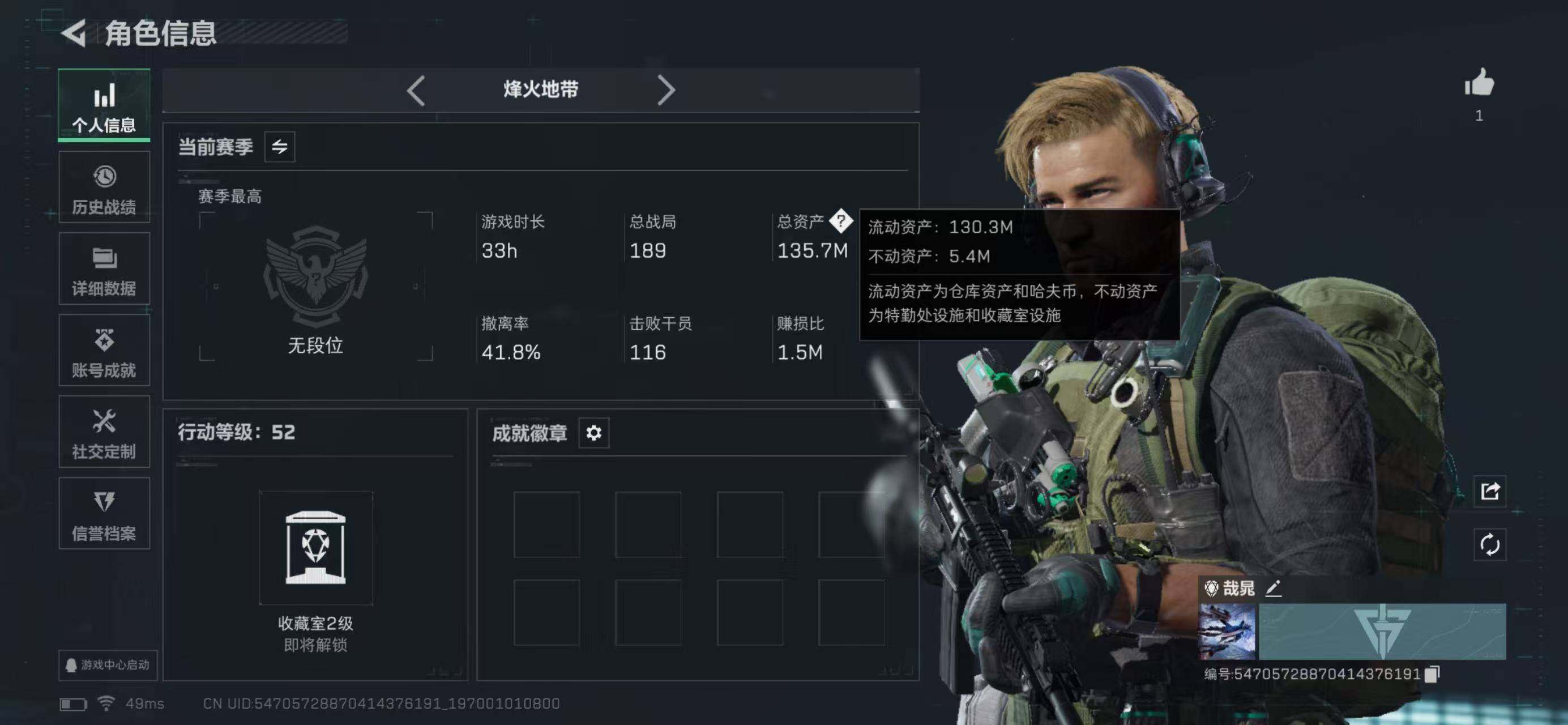Click the 游戏中心启动 button
Screen dimensions: 1568x725
coord(108,665)
